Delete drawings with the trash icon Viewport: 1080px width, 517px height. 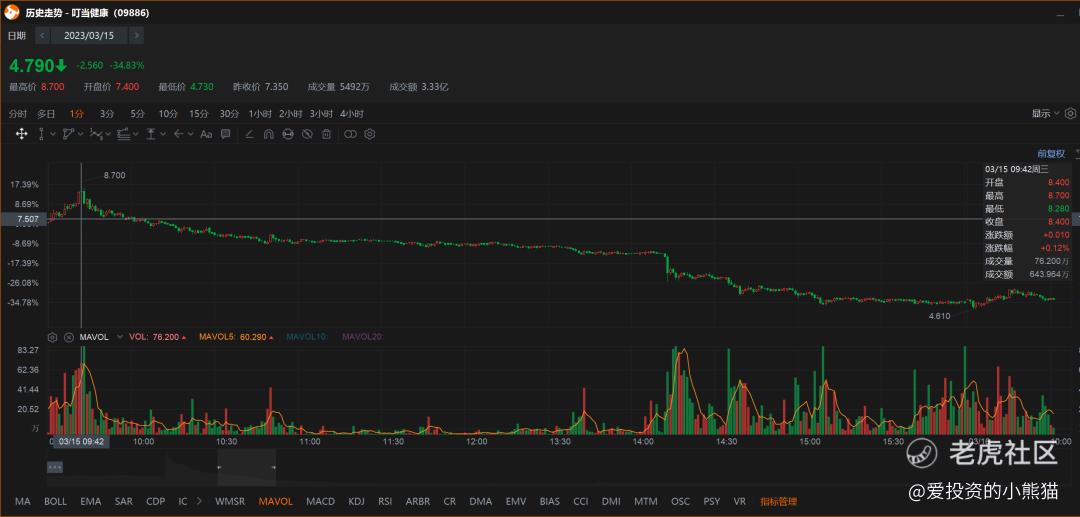(x=326, y=134)
